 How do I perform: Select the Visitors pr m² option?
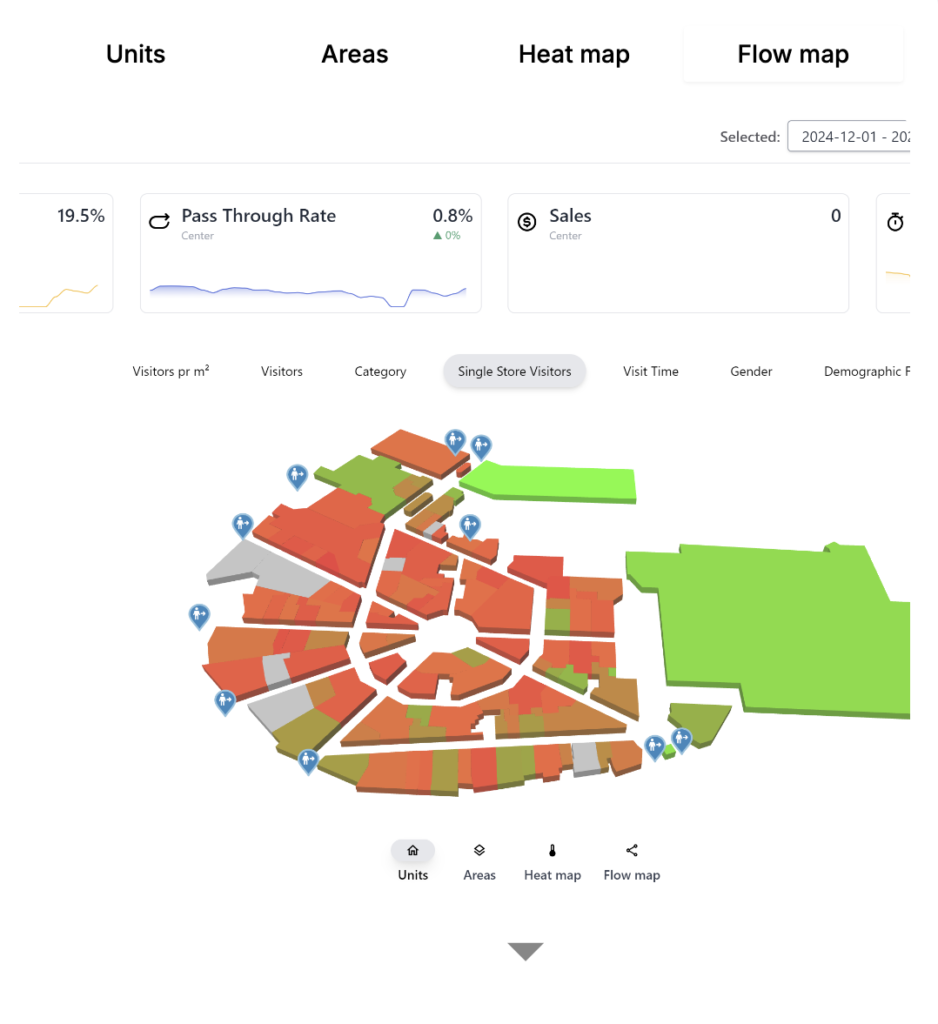click(x=171, y=371)
